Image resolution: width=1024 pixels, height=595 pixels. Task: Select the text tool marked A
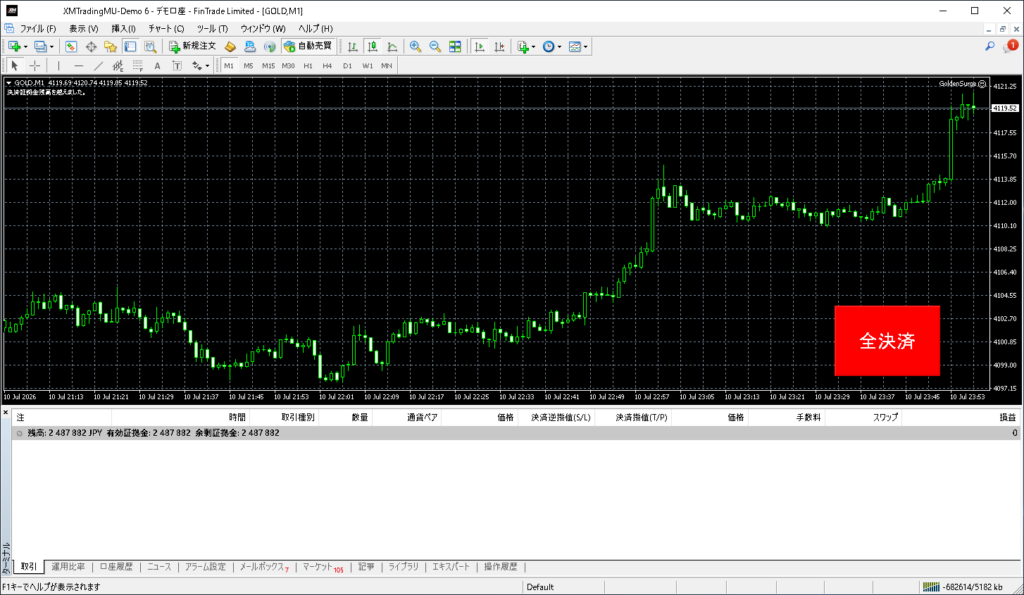[x=157, y=65]
